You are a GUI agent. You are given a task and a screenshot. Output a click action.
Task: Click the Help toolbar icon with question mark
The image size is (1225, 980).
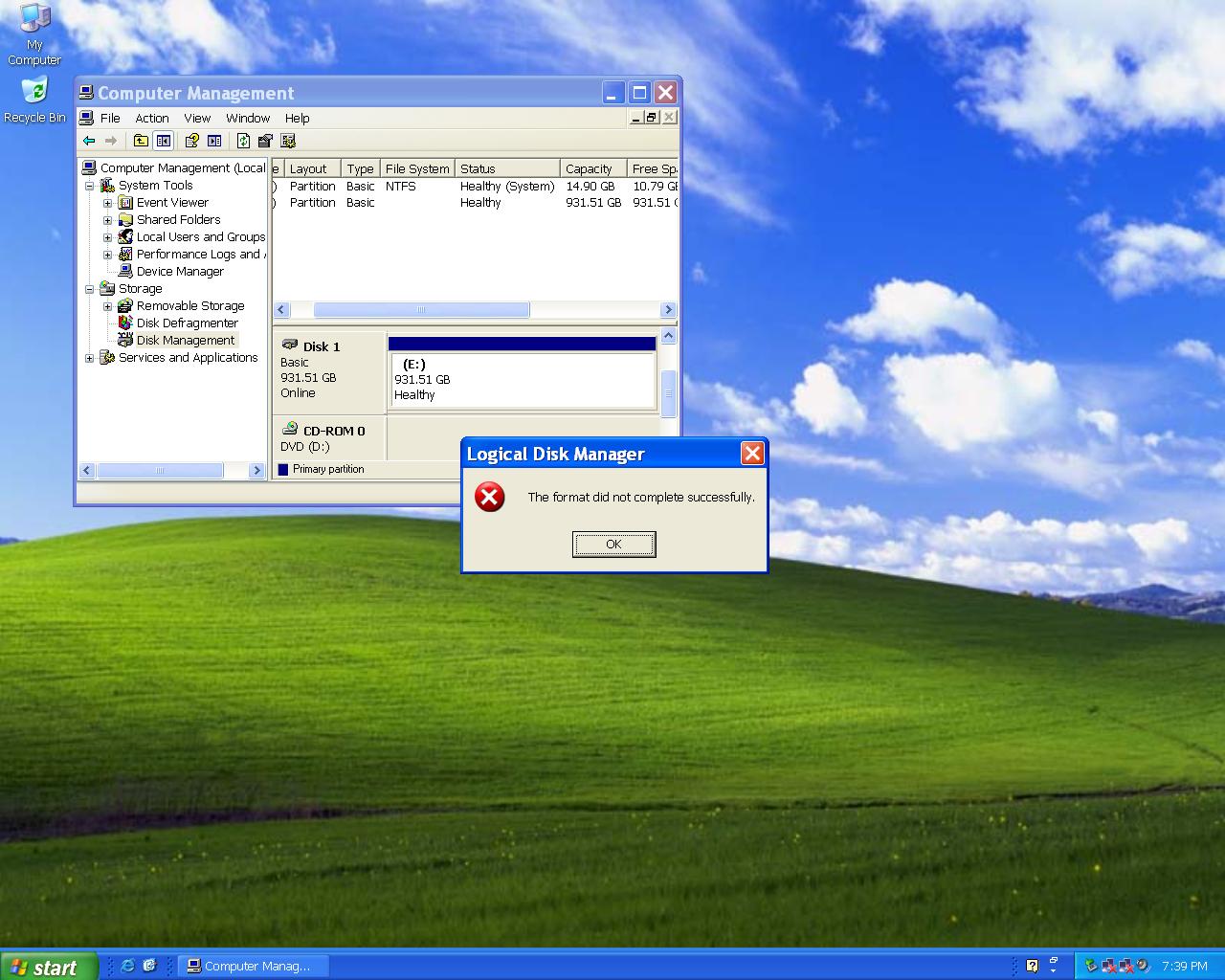tap(191, 141)
